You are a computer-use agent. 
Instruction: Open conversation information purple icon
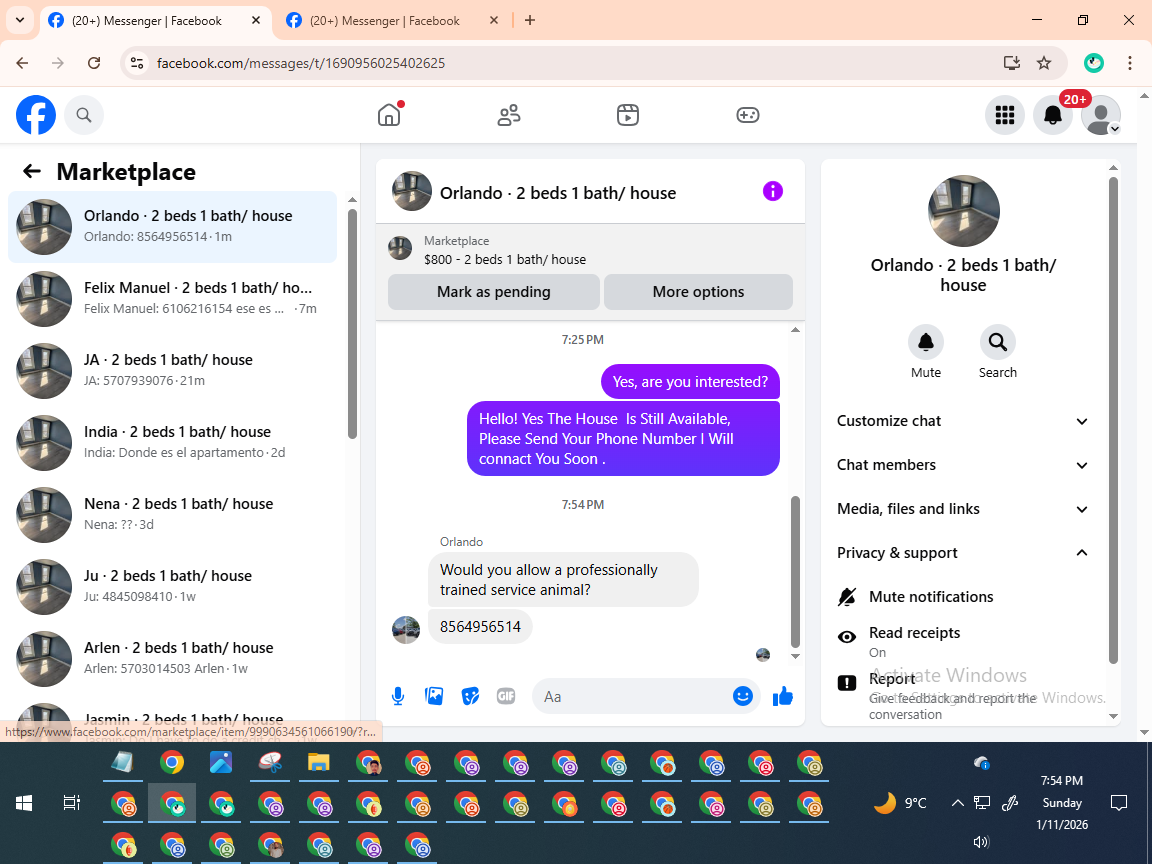point(773,191)
